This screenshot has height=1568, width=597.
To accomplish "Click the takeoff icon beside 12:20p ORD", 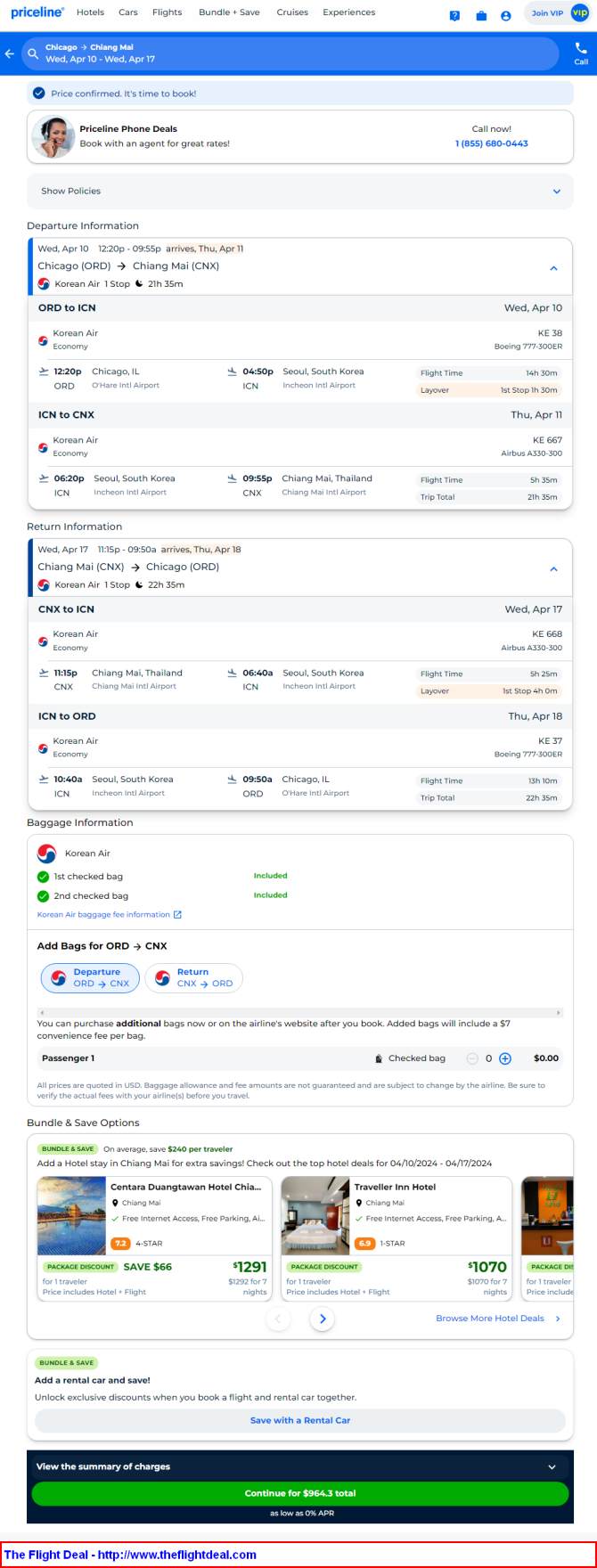I will [44, 372].
